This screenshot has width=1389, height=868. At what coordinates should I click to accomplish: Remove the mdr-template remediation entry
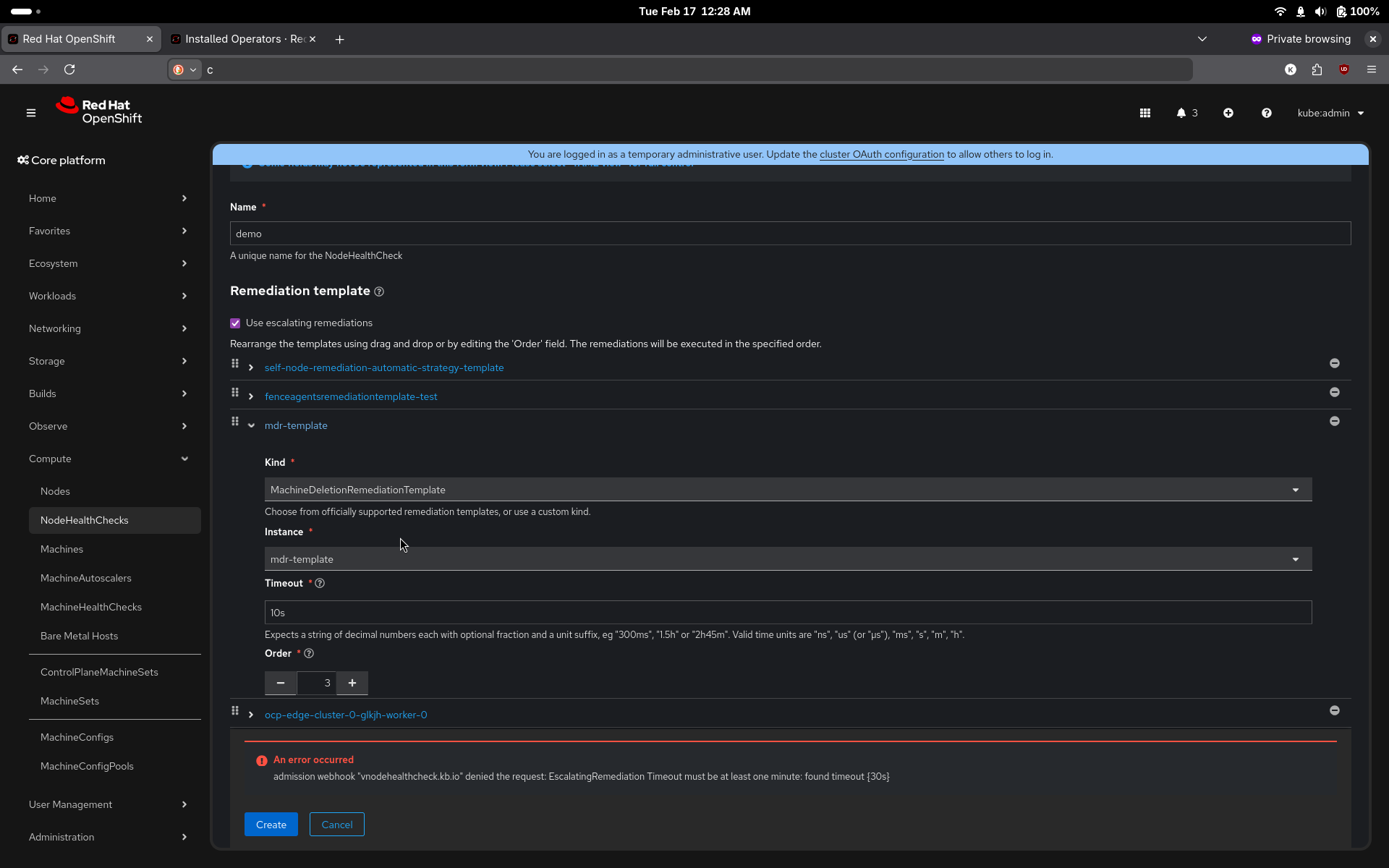tap(1334, 421)
